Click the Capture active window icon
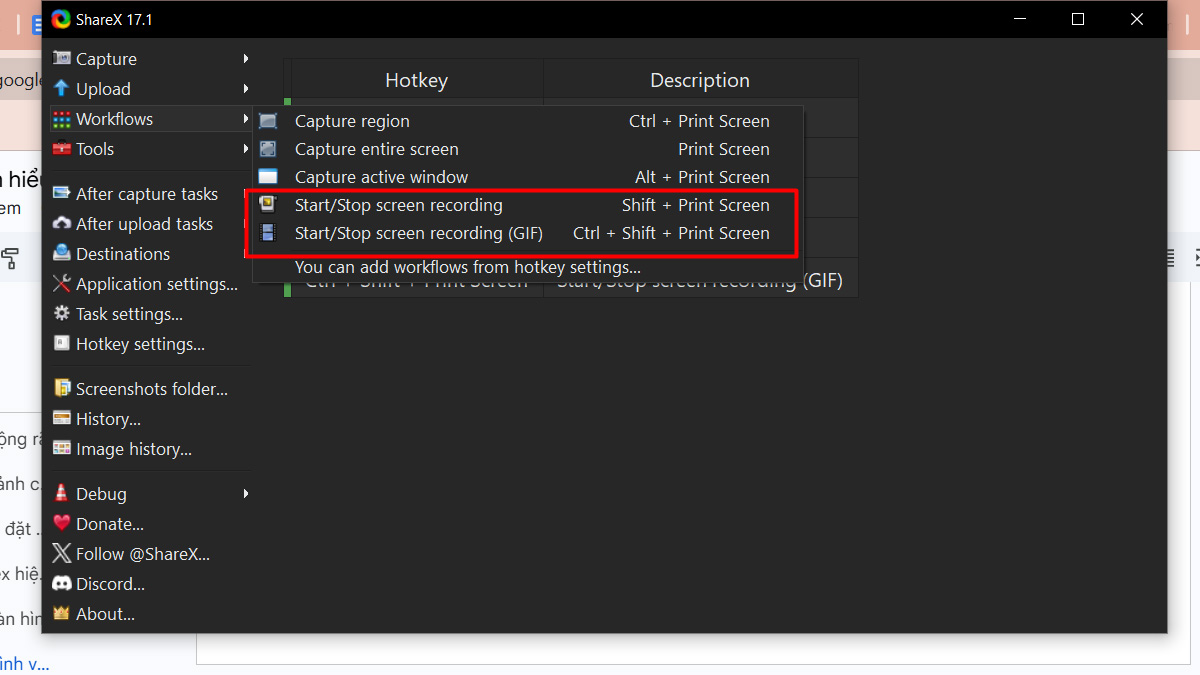 pos(268,177)
